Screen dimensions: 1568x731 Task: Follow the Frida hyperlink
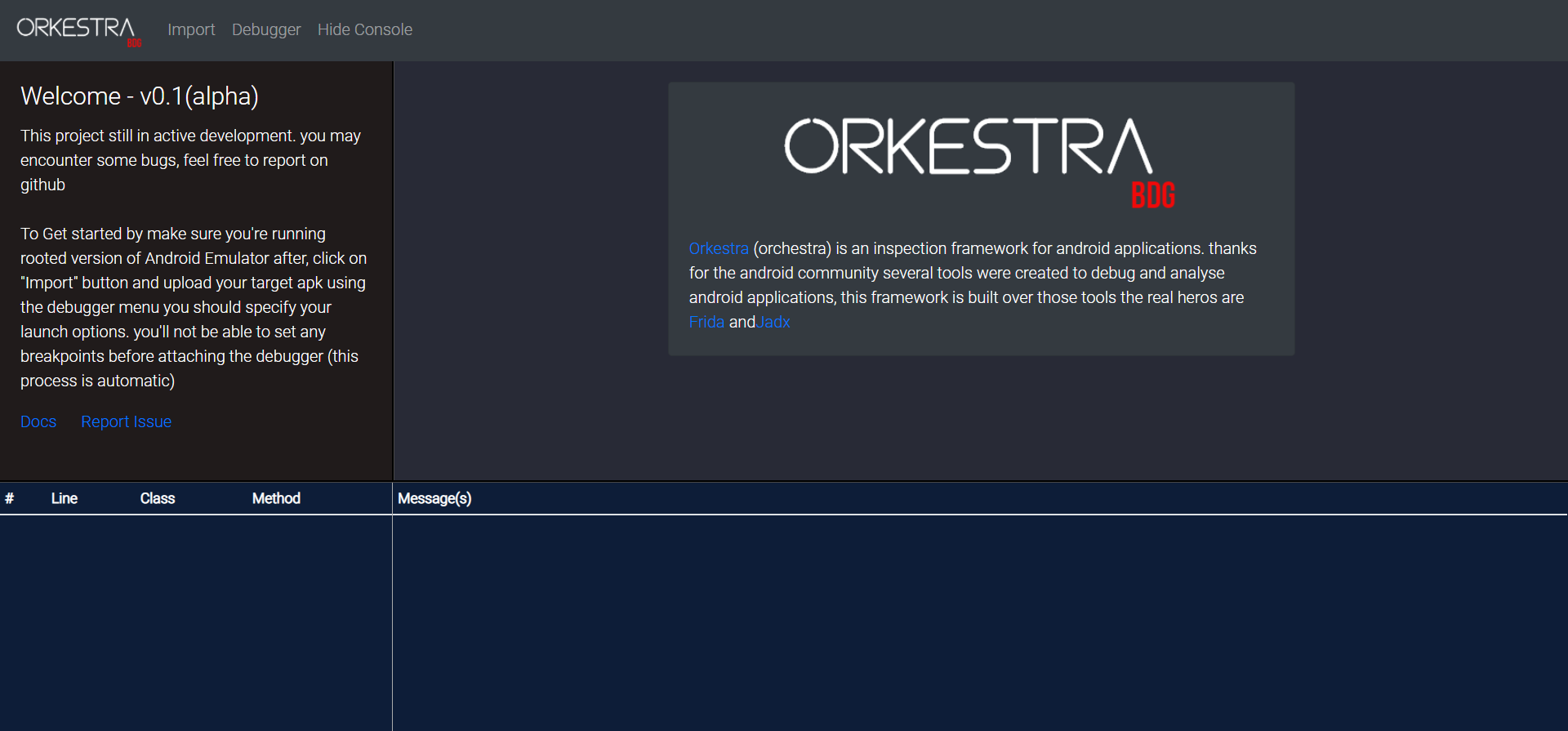click(706, 322)
